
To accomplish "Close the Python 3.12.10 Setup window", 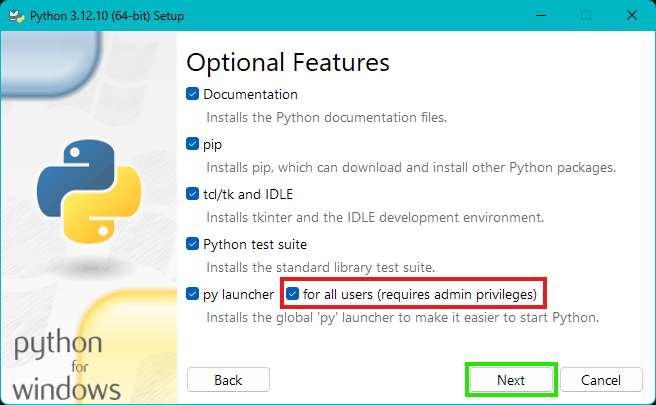I will pyautogui.click(x=632, y=15).
